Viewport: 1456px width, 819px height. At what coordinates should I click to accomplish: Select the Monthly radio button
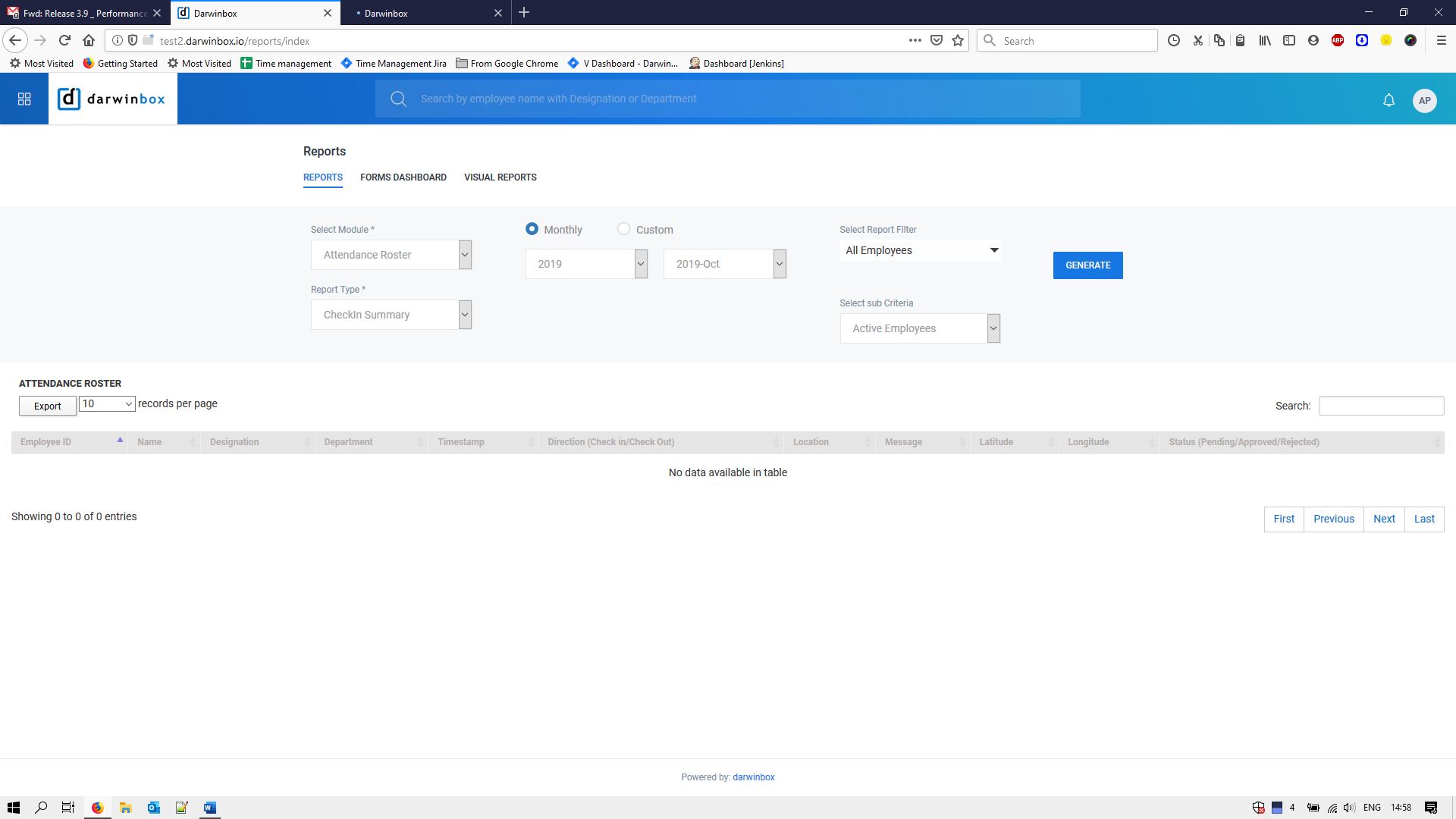point(532,229)
